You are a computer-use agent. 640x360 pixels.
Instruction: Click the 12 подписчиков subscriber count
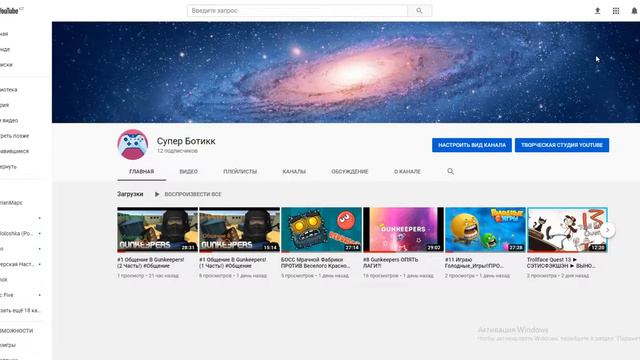[177, 151]
